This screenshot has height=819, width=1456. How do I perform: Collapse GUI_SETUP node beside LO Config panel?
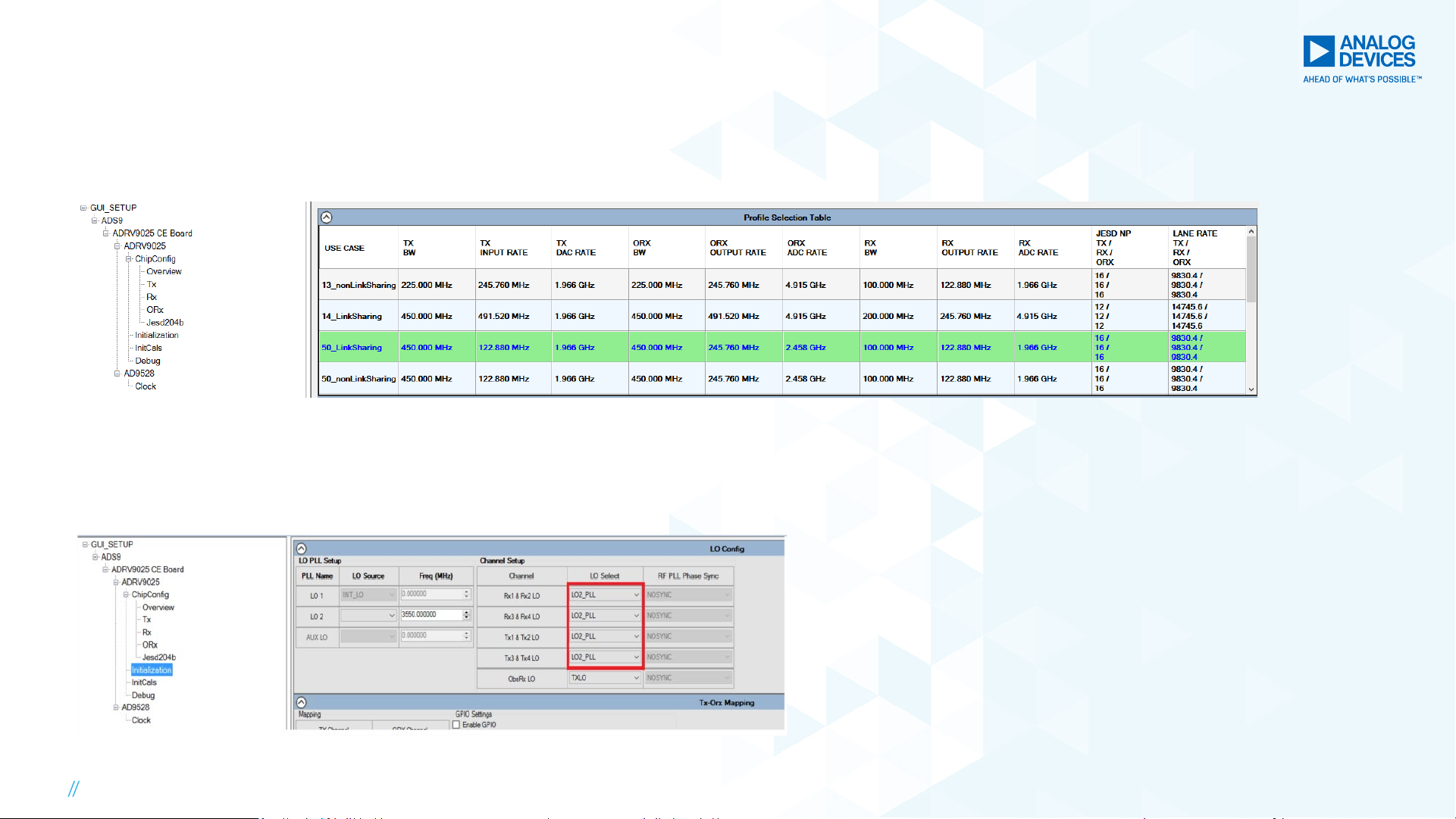84,544
